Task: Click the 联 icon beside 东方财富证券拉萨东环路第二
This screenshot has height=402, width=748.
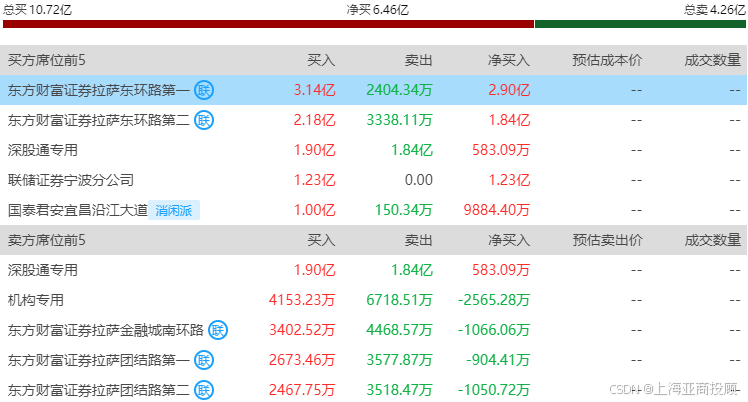Action: point(204,120)
